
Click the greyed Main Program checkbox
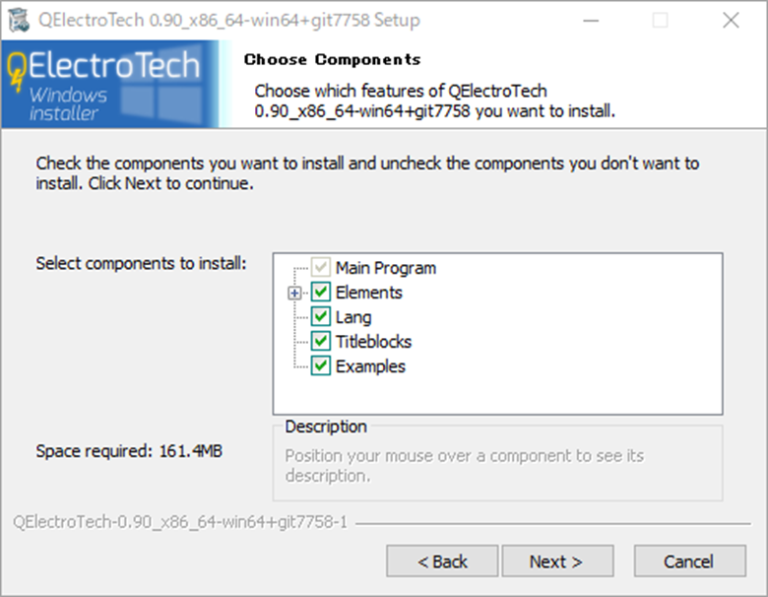point(321,268)
